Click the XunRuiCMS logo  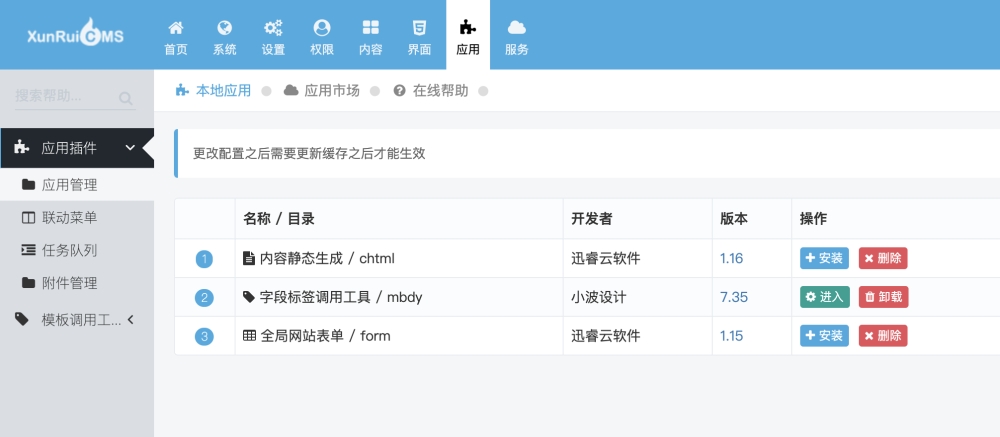pyautogui.click(x=75, y=33)
